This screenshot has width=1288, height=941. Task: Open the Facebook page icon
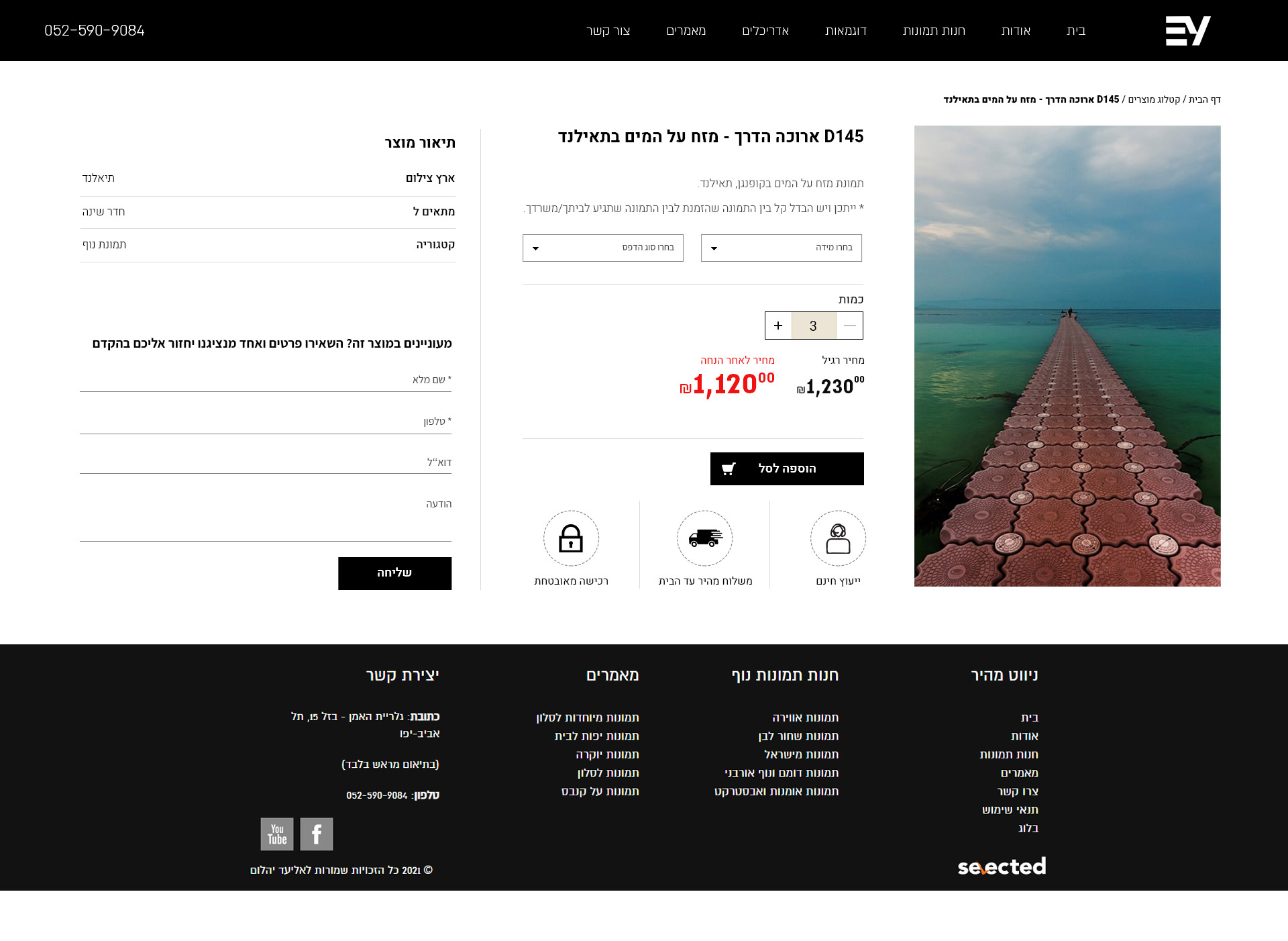click(x=317, y=834)
